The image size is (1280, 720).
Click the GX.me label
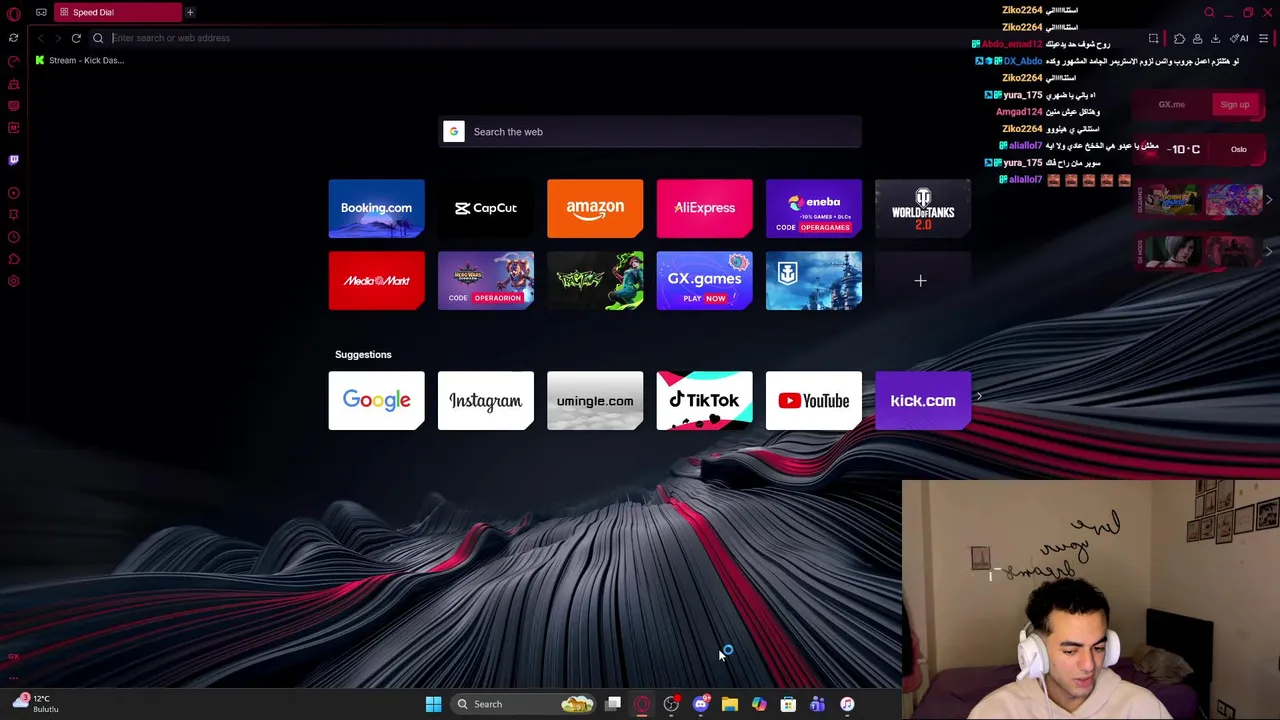pyautogui.click(x=1172, y=104)
